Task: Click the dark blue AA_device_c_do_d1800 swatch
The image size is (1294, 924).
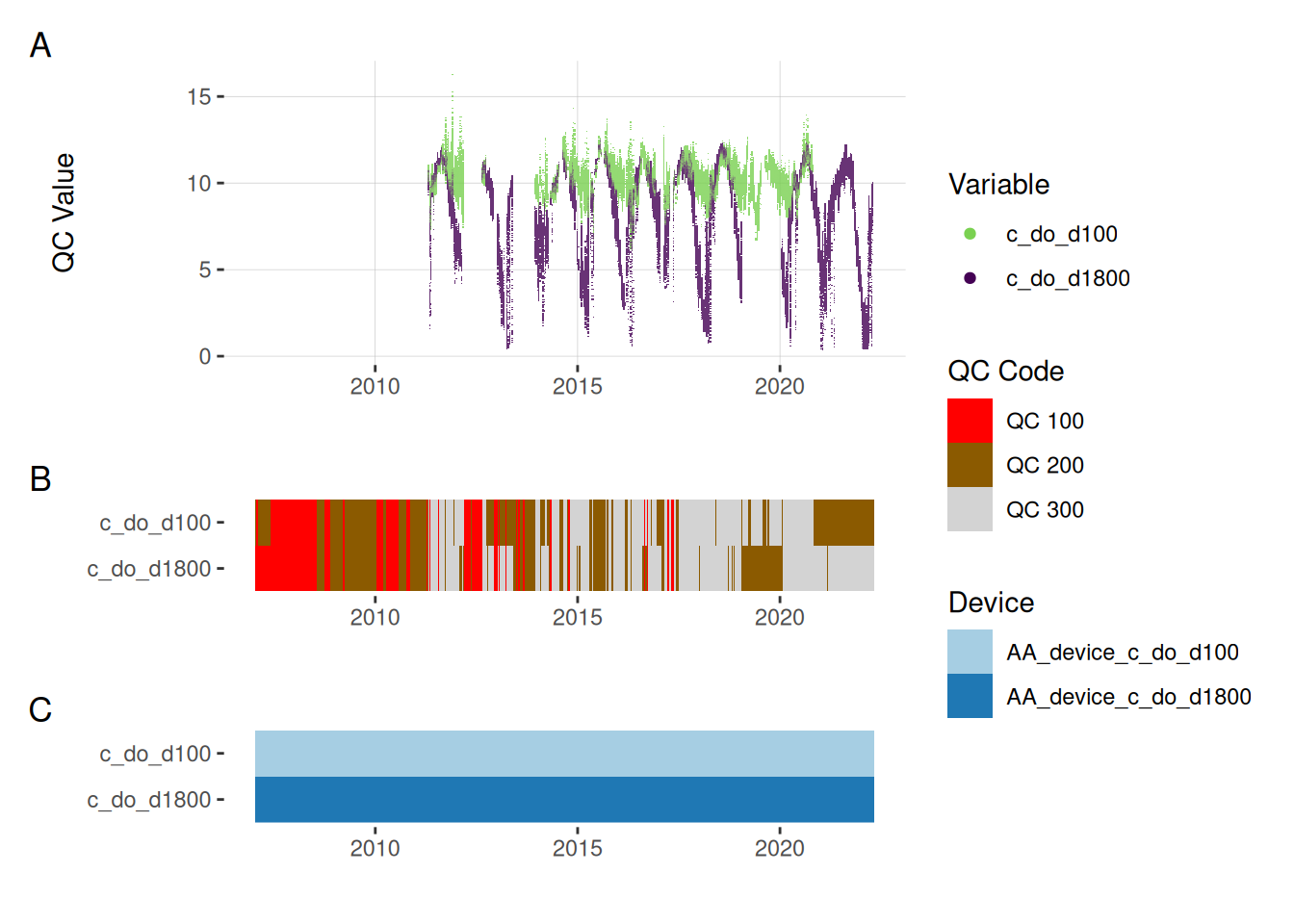Action: coord(970,696)
